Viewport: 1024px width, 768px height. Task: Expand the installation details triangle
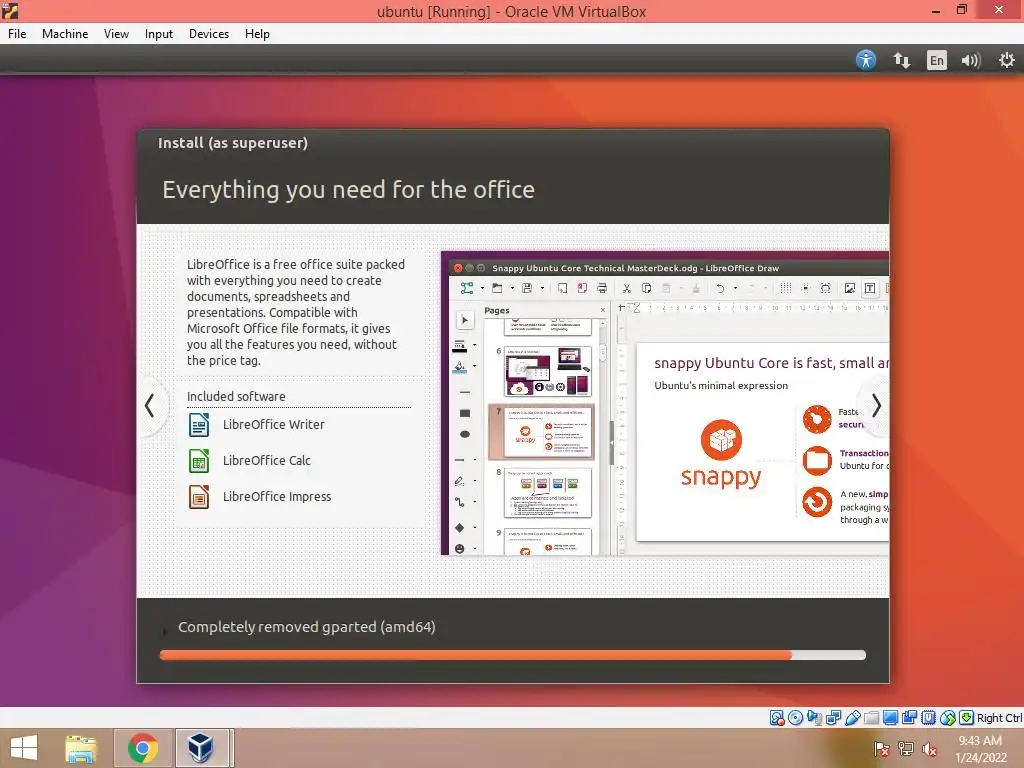(x=165, y=631)
